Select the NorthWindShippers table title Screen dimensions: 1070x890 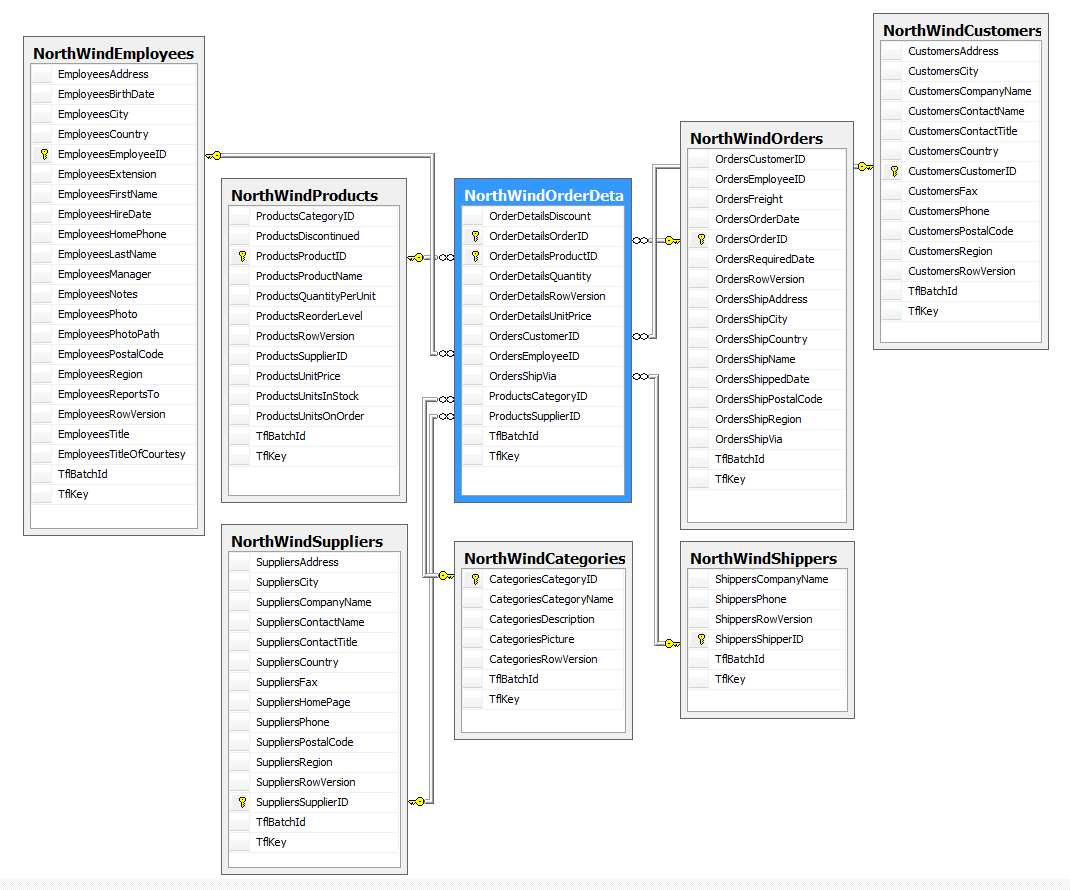pyautogui.click(x=763, y=558)
